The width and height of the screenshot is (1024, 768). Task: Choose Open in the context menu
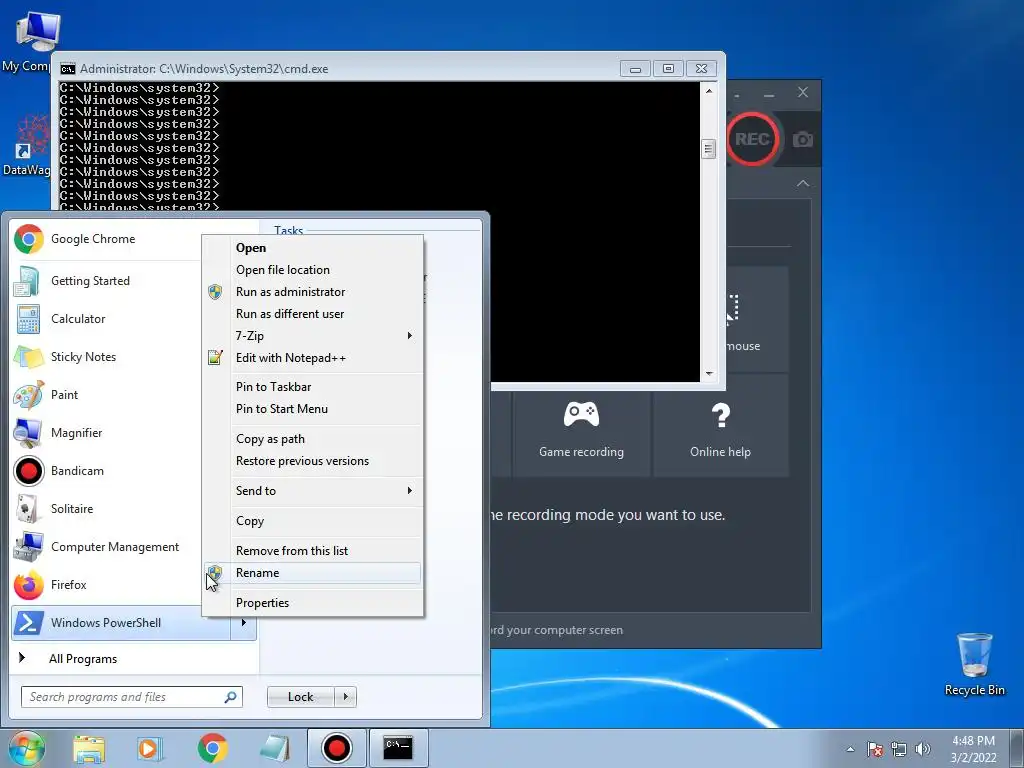pyautogui.click(x=312, y=248)
